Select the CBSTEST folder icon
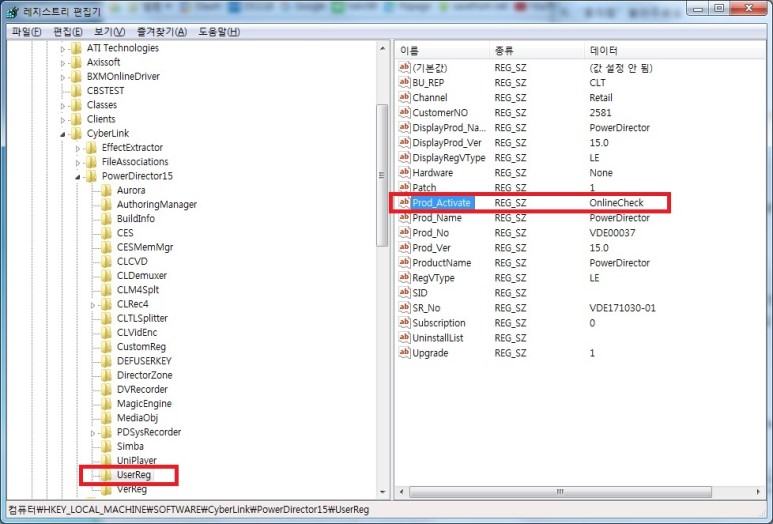This screenshot has width=773, height=524. 76,91
